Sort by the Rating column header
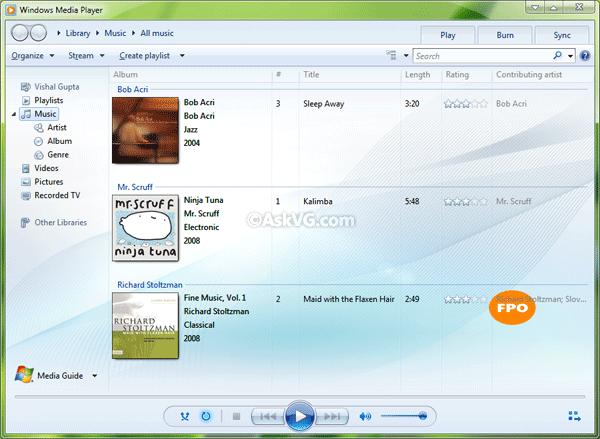Viewport: 600px width, 439px height. 457,75
